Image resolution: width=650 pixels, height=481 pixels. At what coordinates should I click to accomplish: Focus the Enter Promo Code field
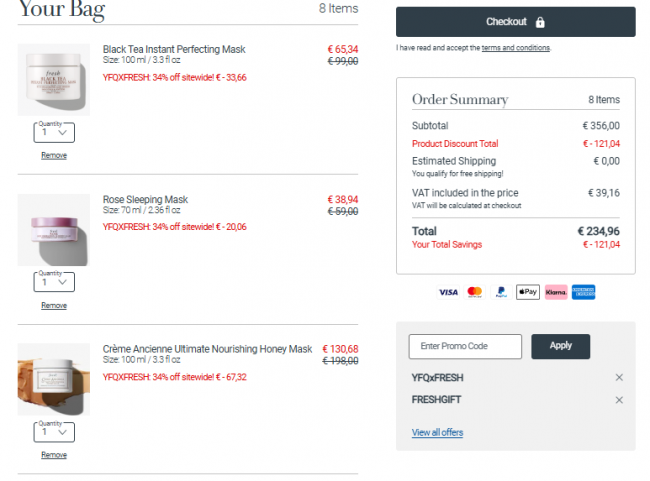(x=465, y=346)
